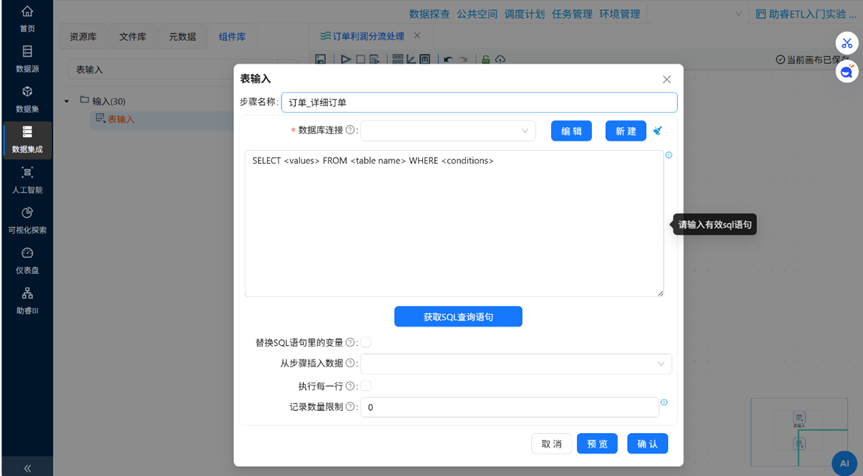Click help icon next to 执行每一行

tap(350, 386)
